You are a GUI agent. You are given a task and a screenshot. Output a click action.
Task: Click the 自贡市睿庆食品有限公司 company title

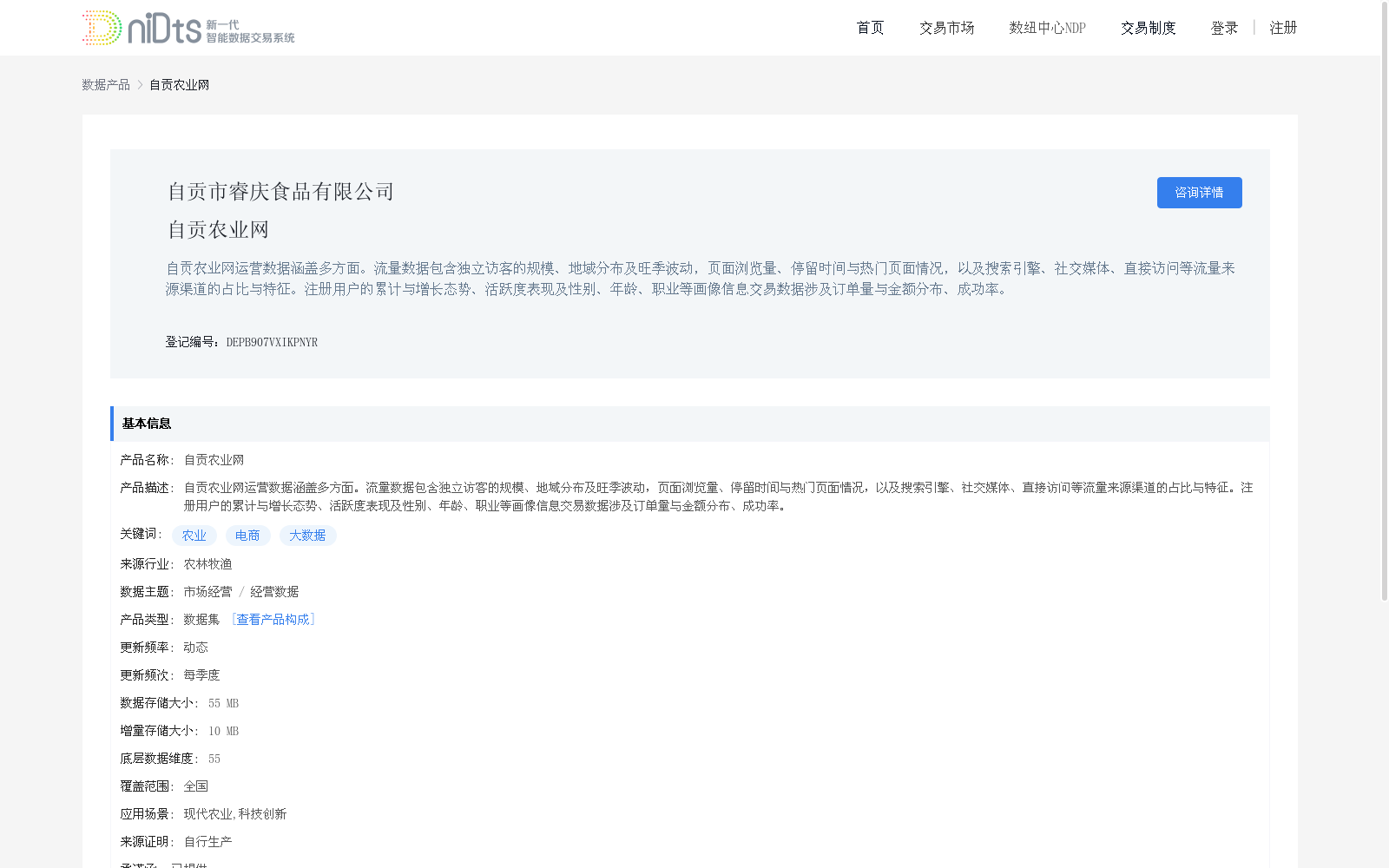280,192
